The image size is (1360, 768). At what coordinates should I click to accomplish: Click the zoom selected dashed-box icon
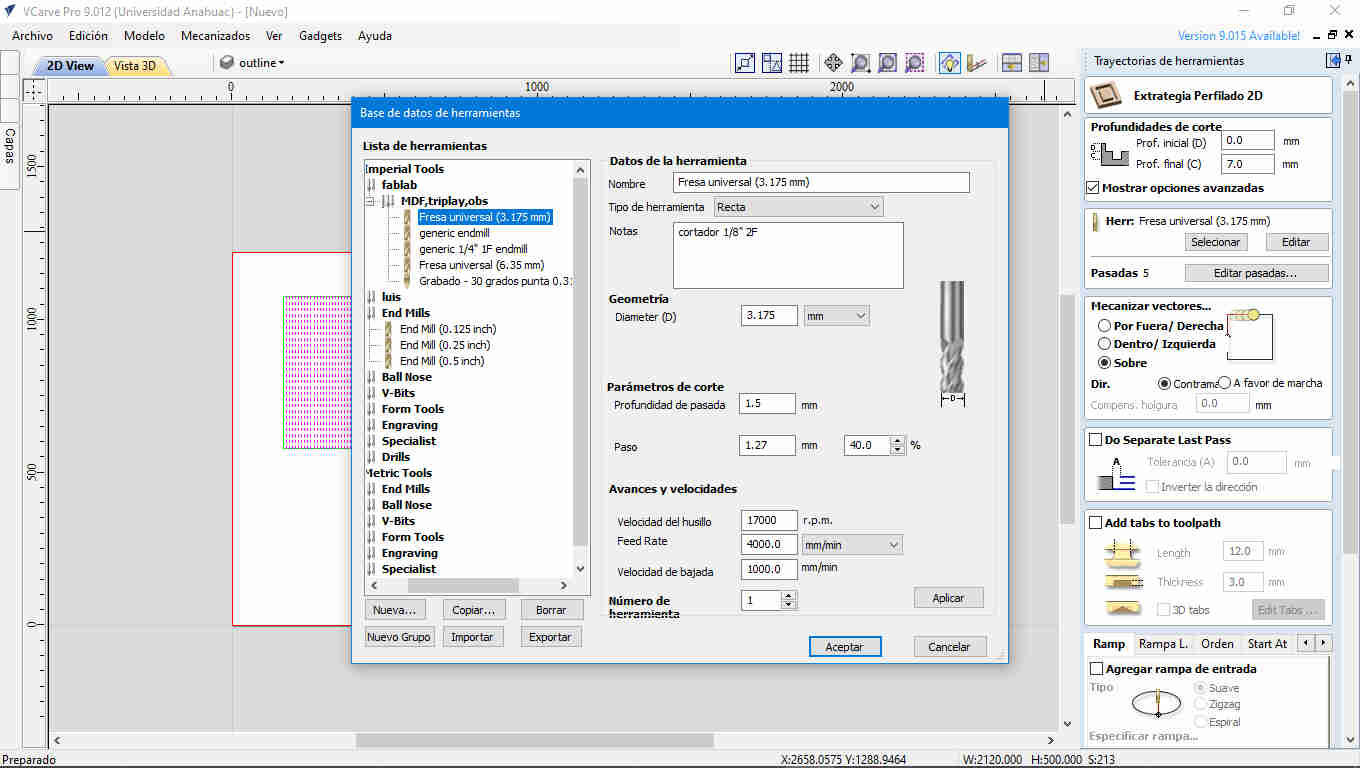click(914, 63)
